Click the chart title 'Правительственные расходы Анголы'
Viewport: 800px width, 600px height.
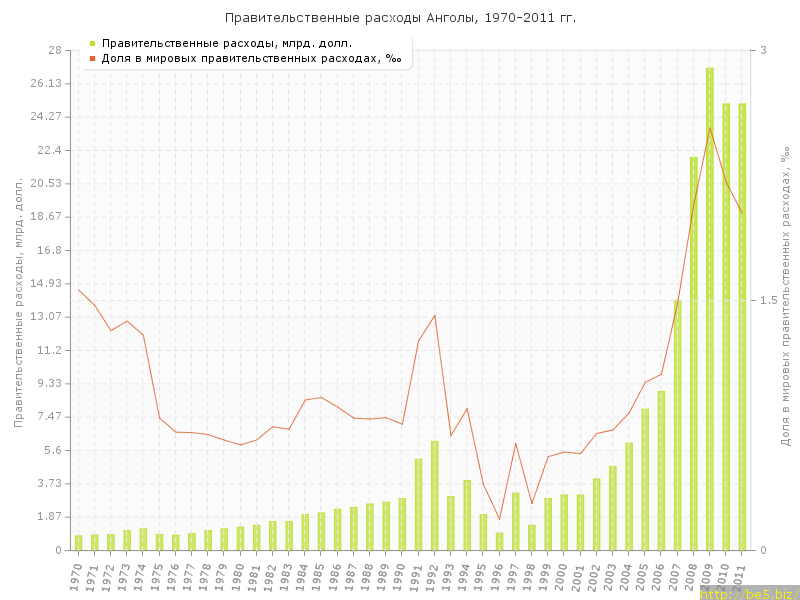400,18
